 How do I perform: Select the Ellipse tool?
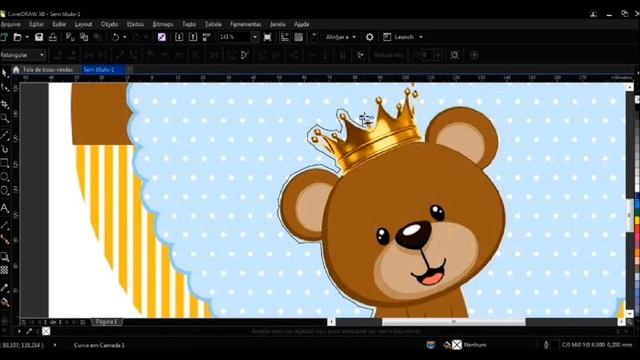tap(5, 177)
